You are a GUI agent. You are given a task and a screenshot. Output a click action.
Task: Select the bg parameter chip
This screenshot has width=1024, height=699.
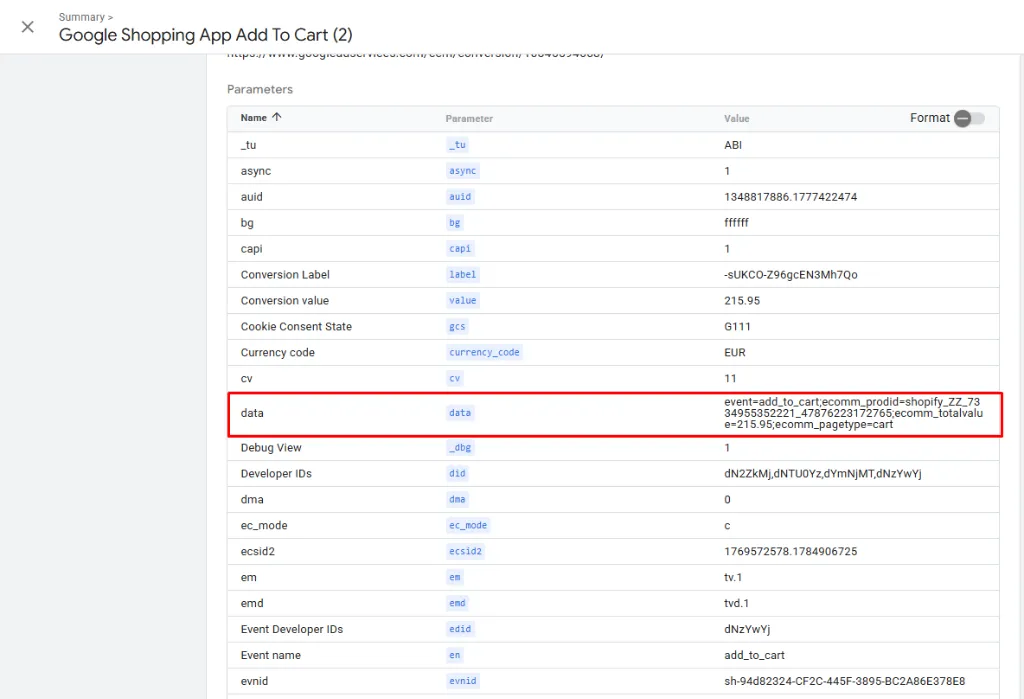[x=455, y=223]
